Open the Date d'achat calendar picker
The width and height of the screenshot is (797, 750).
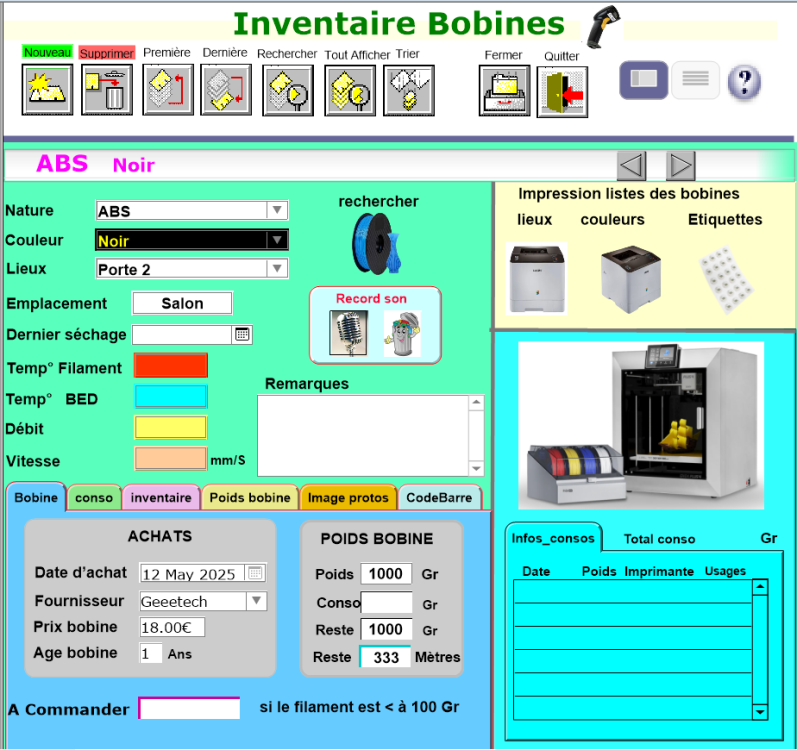[255, 573]
